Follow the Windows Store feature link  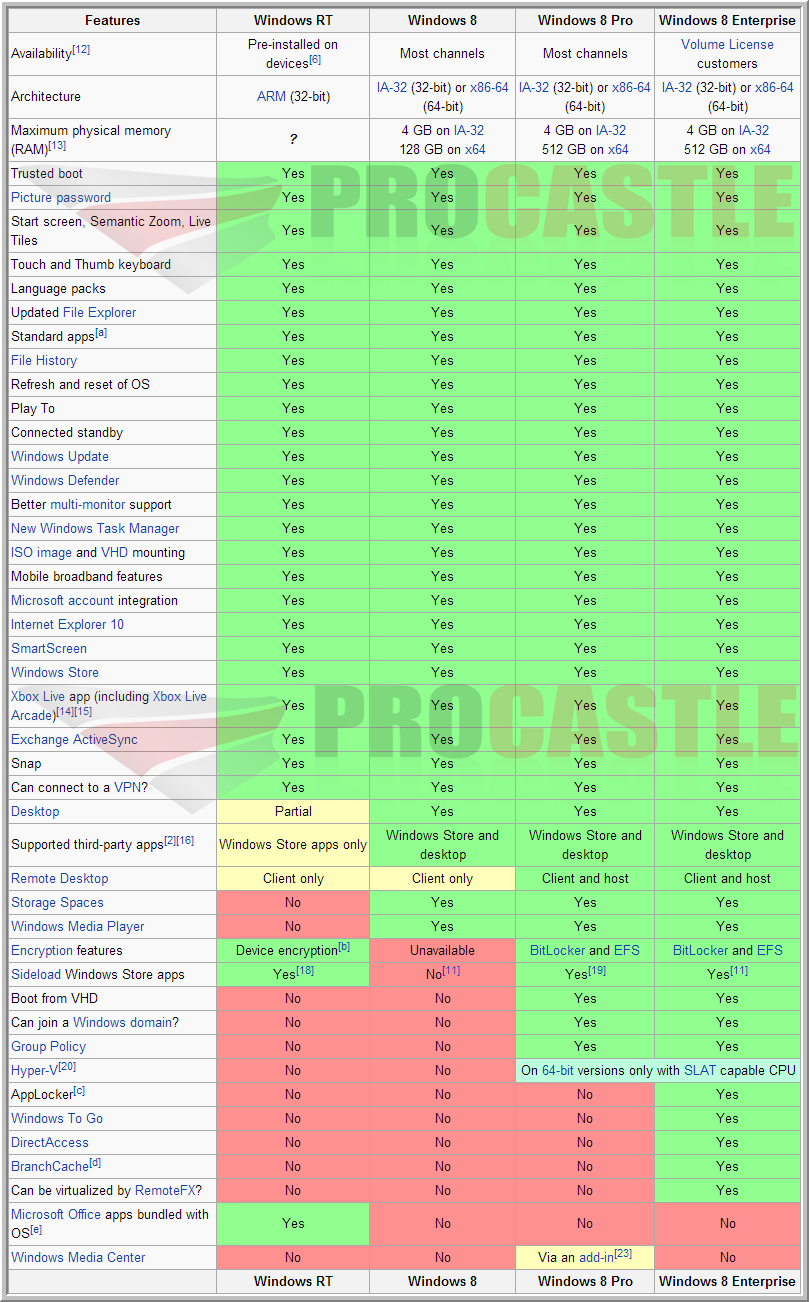[55, 673]
